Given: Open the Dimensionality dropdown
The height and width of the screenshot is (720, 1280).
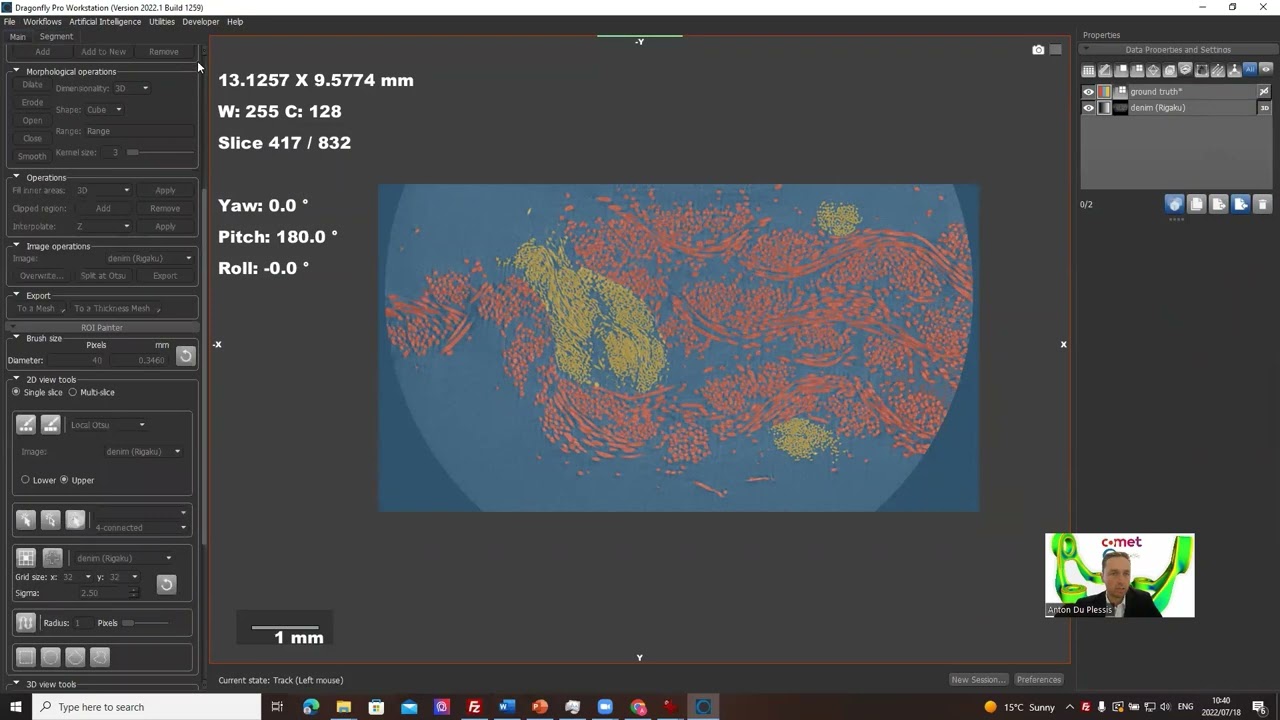Looking at the screenshot, I should 133,88.
